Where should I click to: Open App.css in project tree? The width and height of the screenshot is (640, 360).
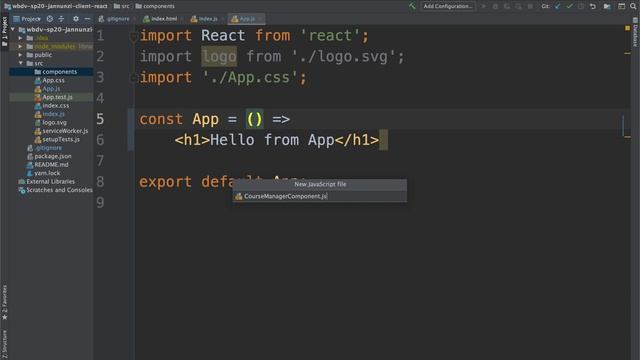coord(49,80)
